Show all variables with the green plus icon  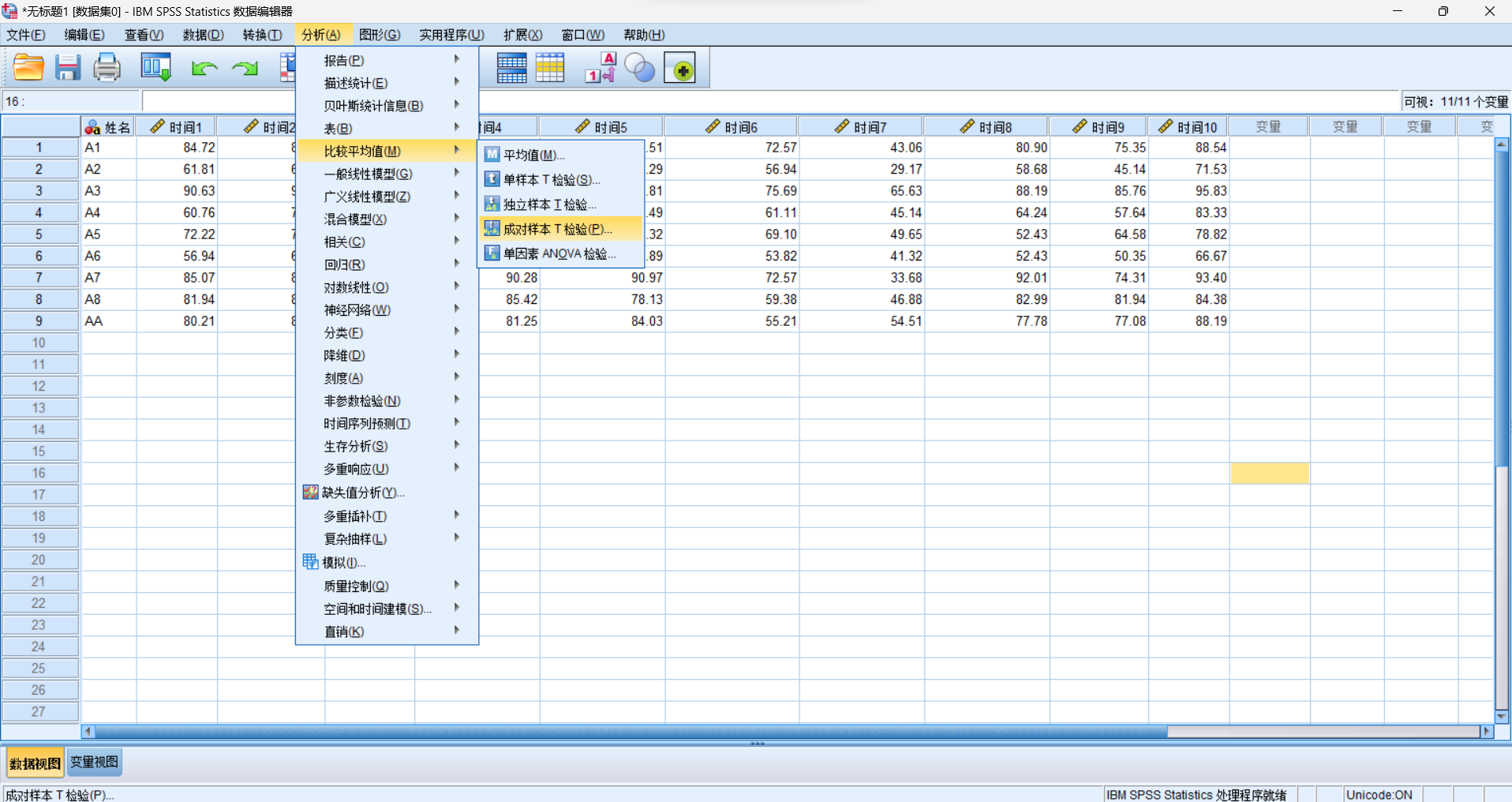click(680, 67)
